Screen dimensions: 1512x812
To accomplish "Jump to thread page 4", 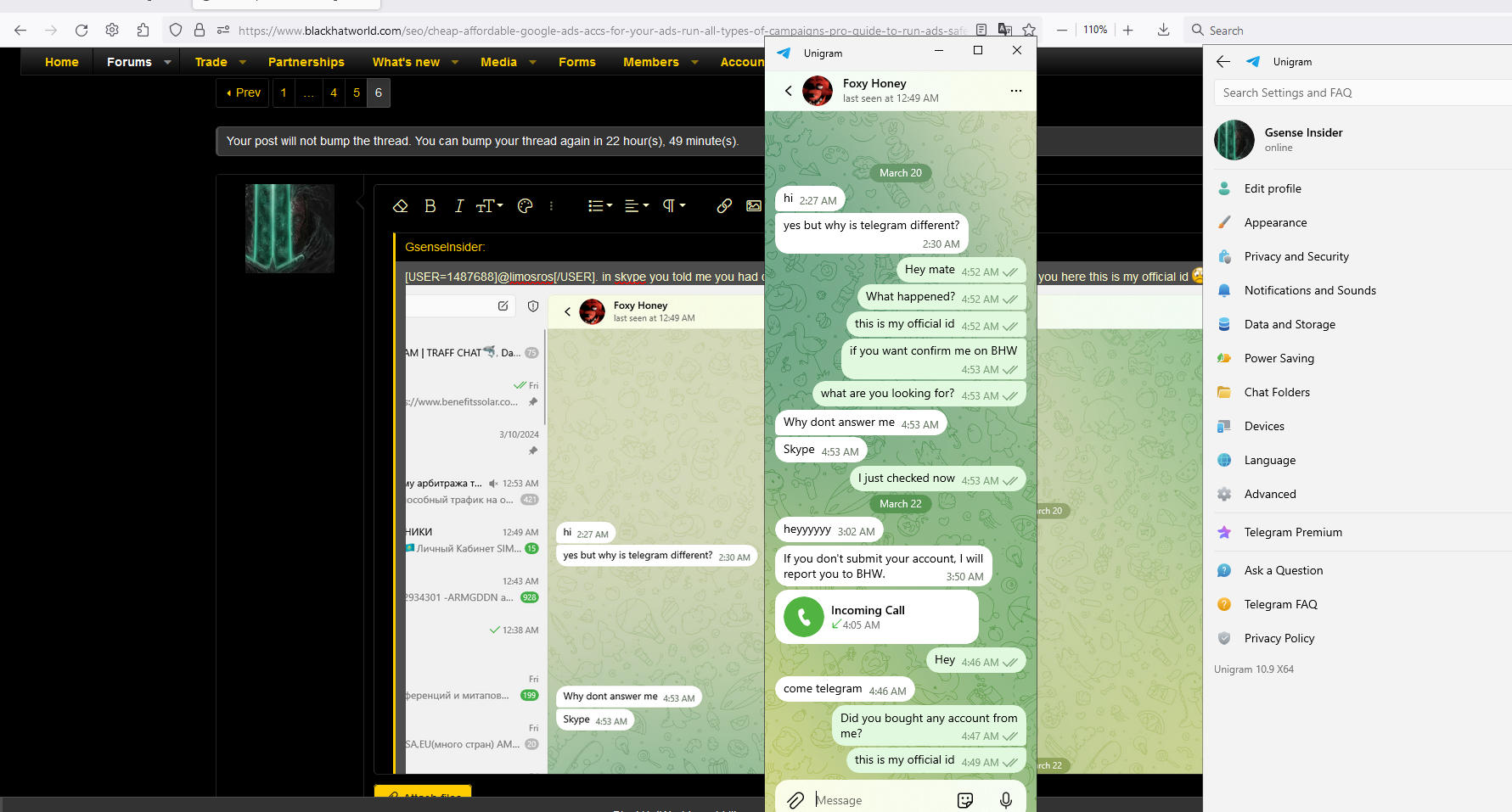I will tap(334, 92).
